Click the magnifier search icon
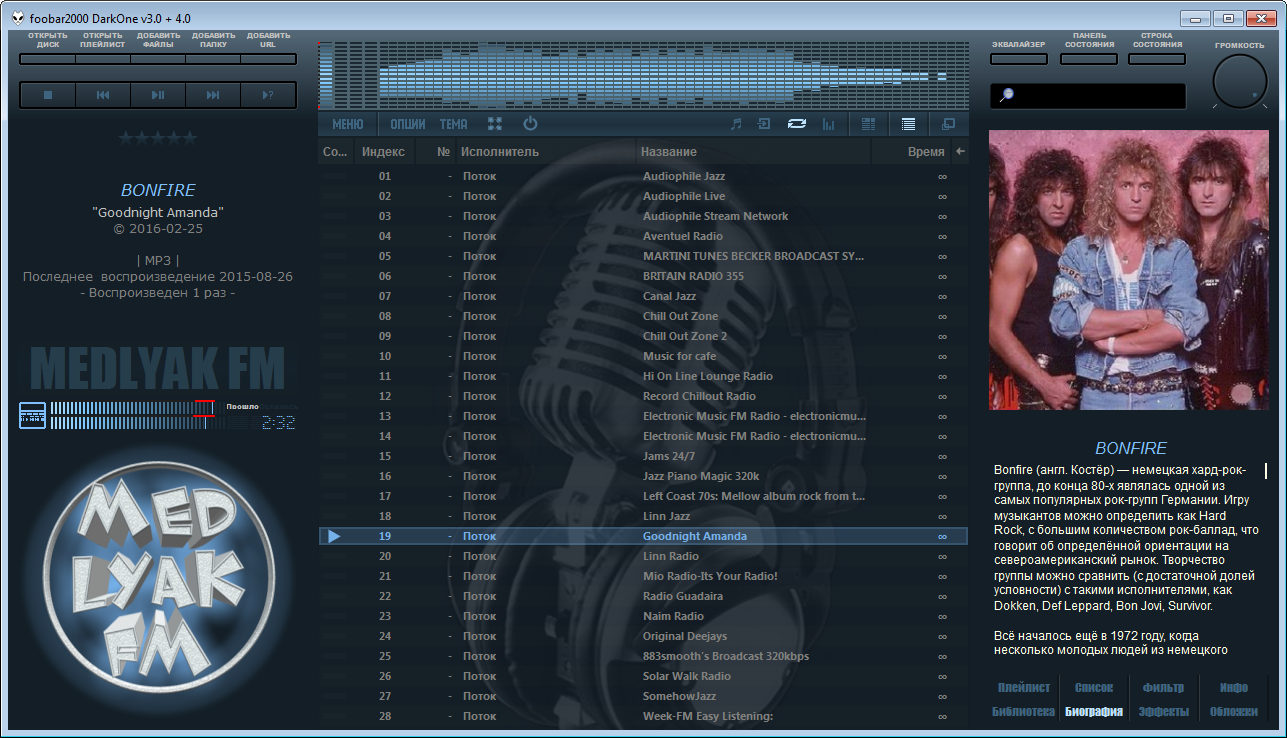 pos(1006,95)
